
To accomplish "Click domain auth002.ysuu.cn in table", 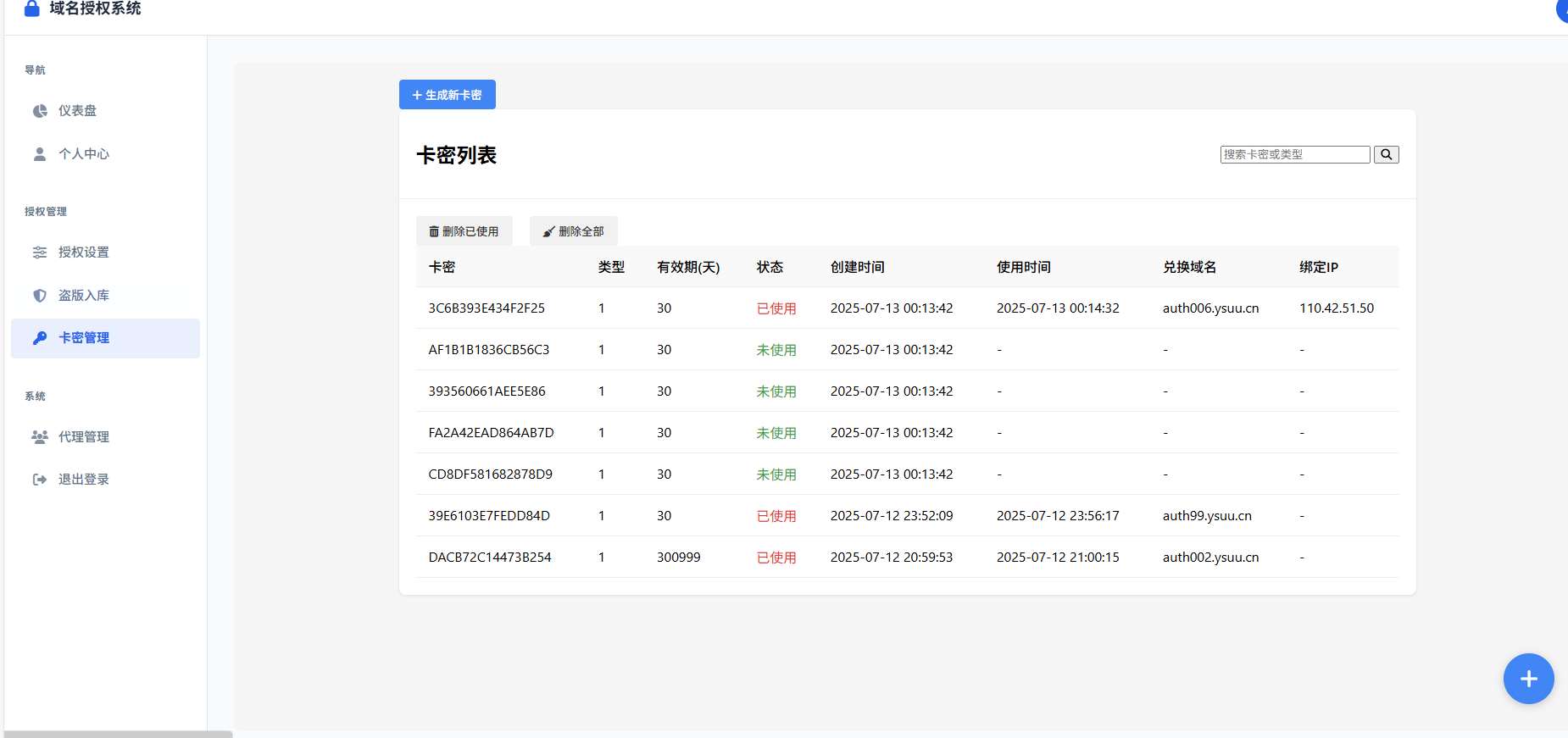I will [x=1210, y=558].
